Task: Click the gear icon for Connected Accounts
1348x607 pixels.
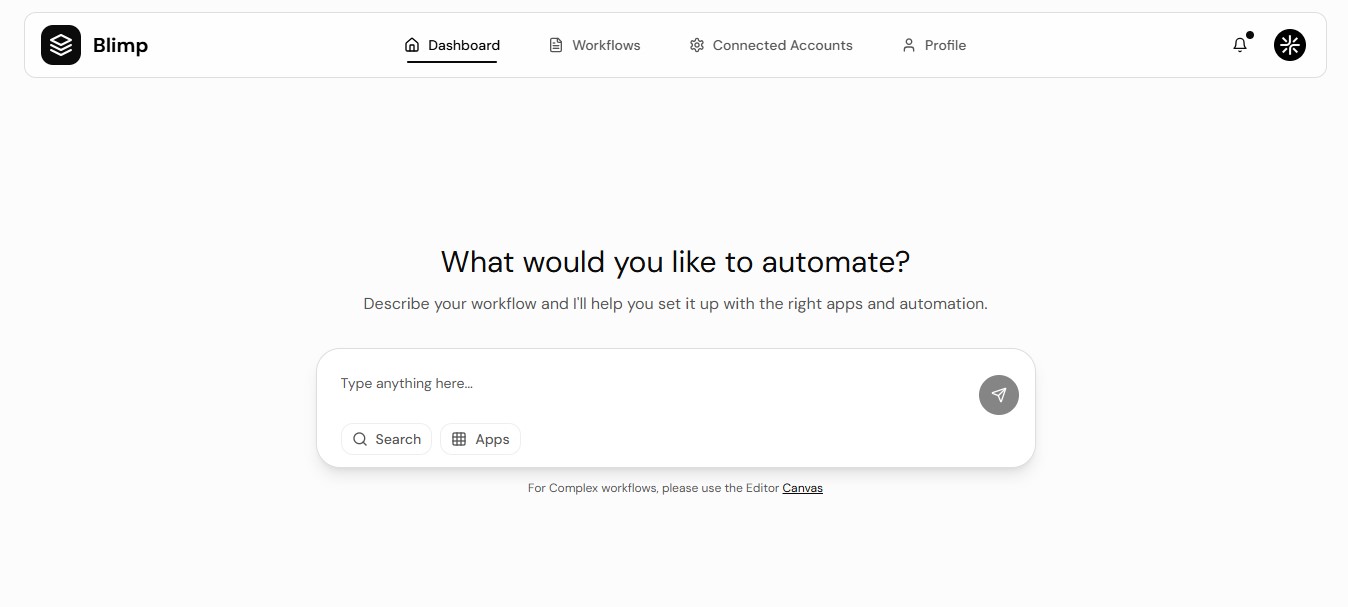Action: (697, 44)
